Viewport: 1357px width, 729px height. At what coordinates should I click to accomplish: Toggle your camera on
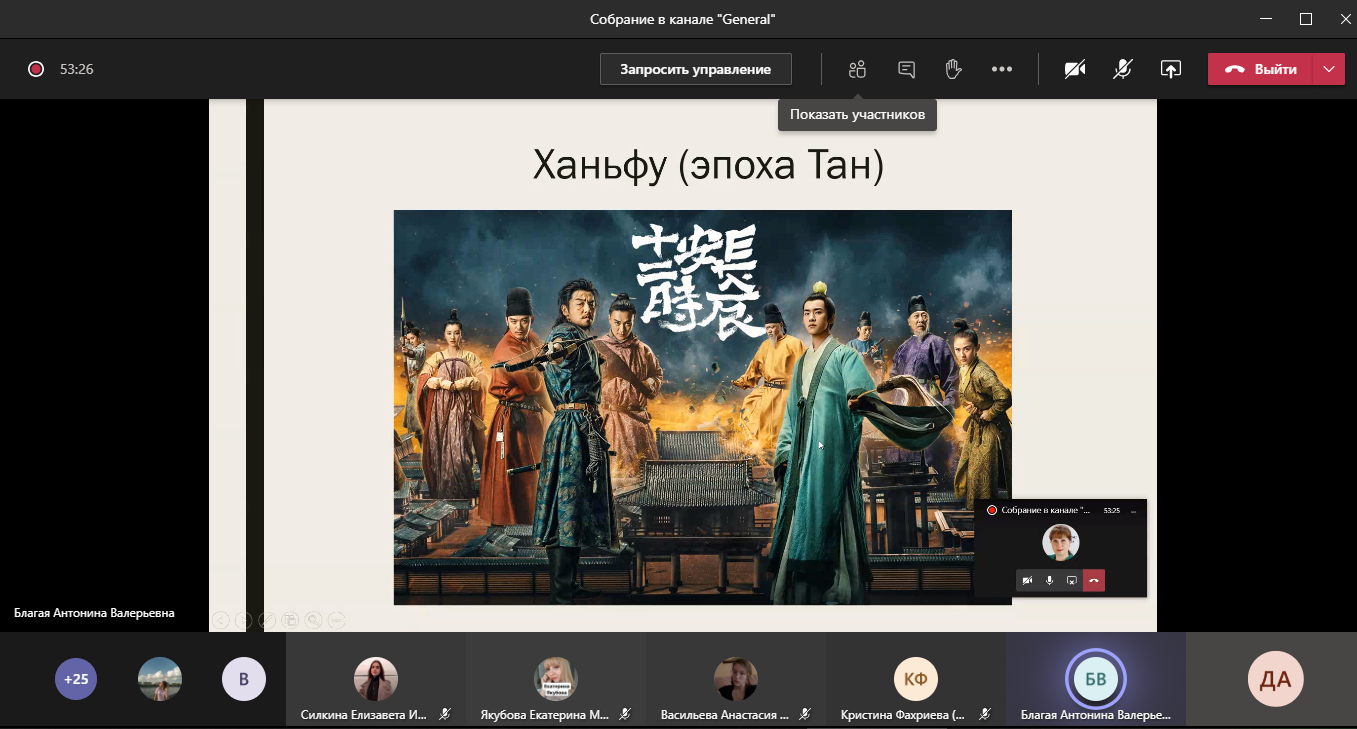[1075, 69]
